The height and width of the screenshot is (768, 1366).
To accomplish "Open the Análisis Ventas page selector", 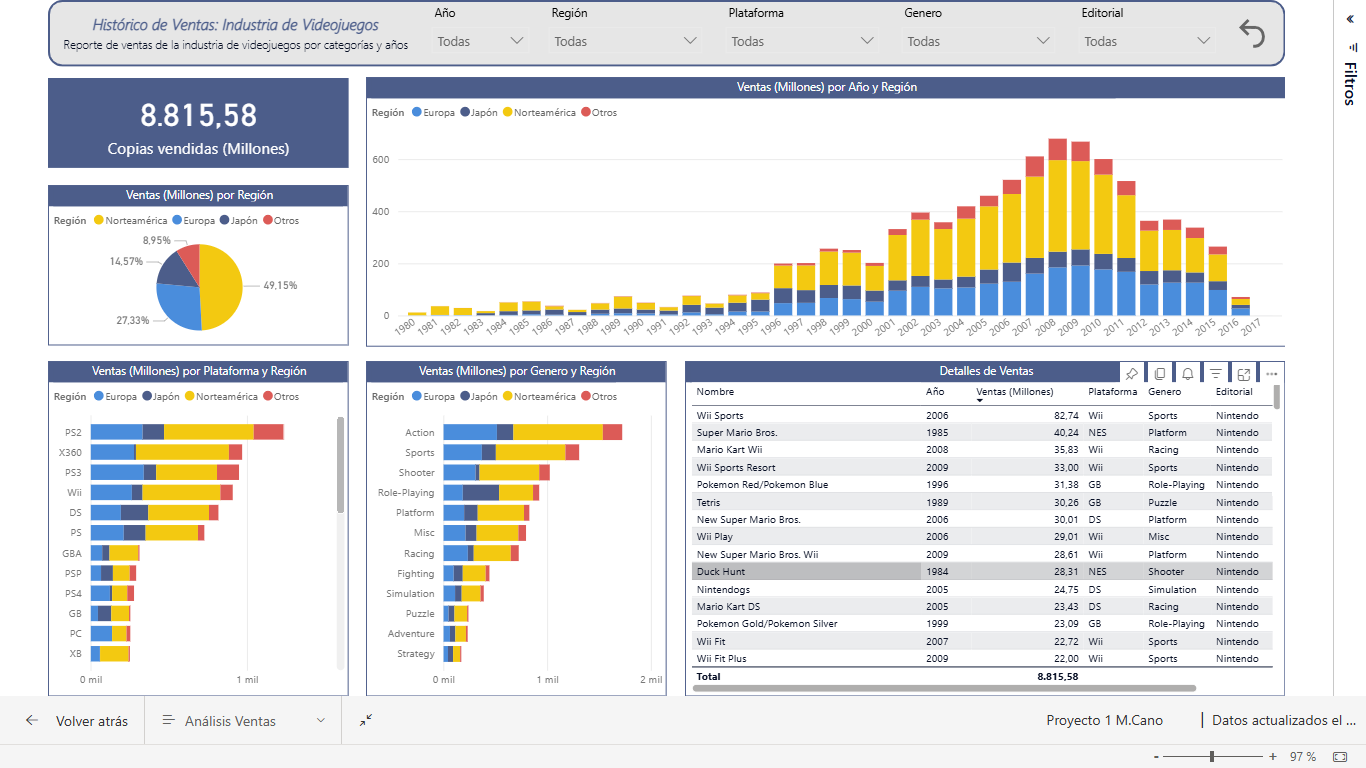I will tap(244, 721).
